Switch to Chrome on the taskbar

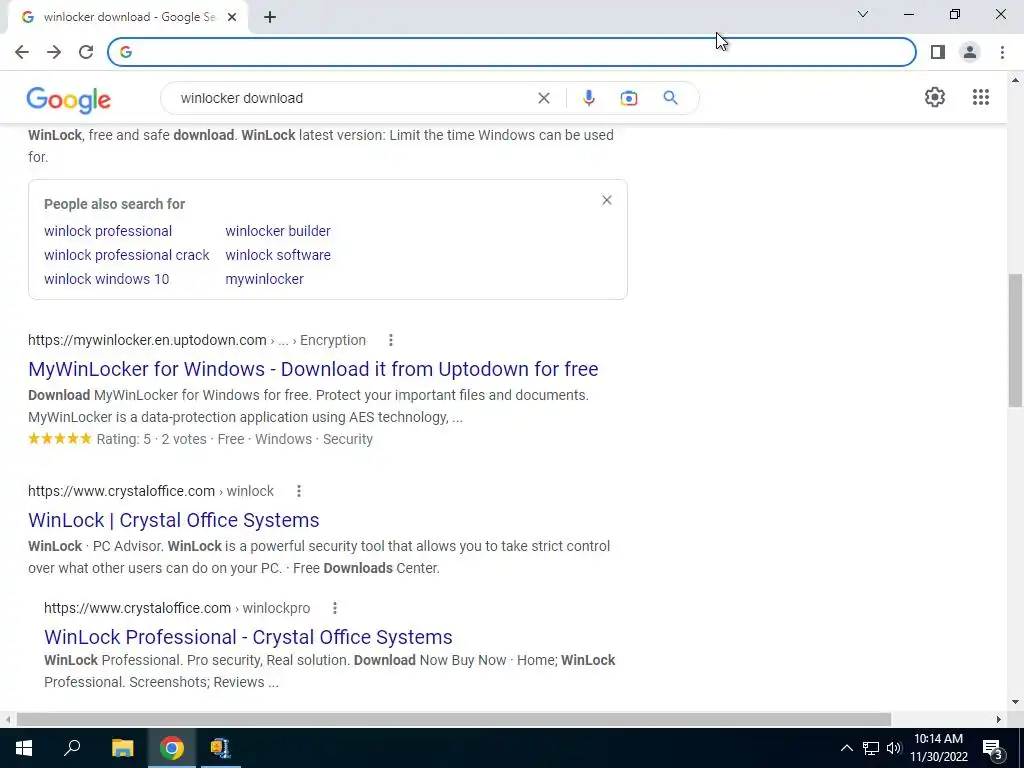click(x=172, y=748)
